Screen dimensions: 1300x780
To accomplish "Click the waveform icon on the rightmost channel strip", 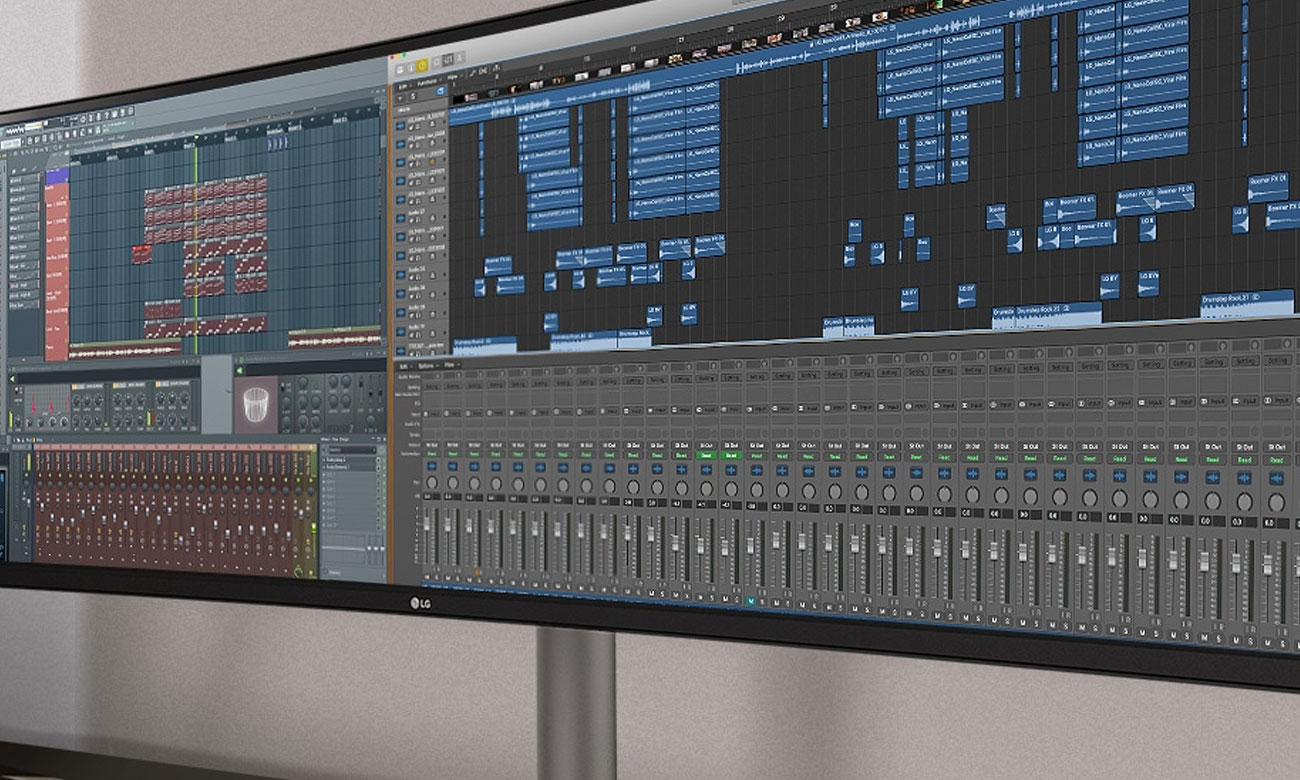I will pos(1276,477).
